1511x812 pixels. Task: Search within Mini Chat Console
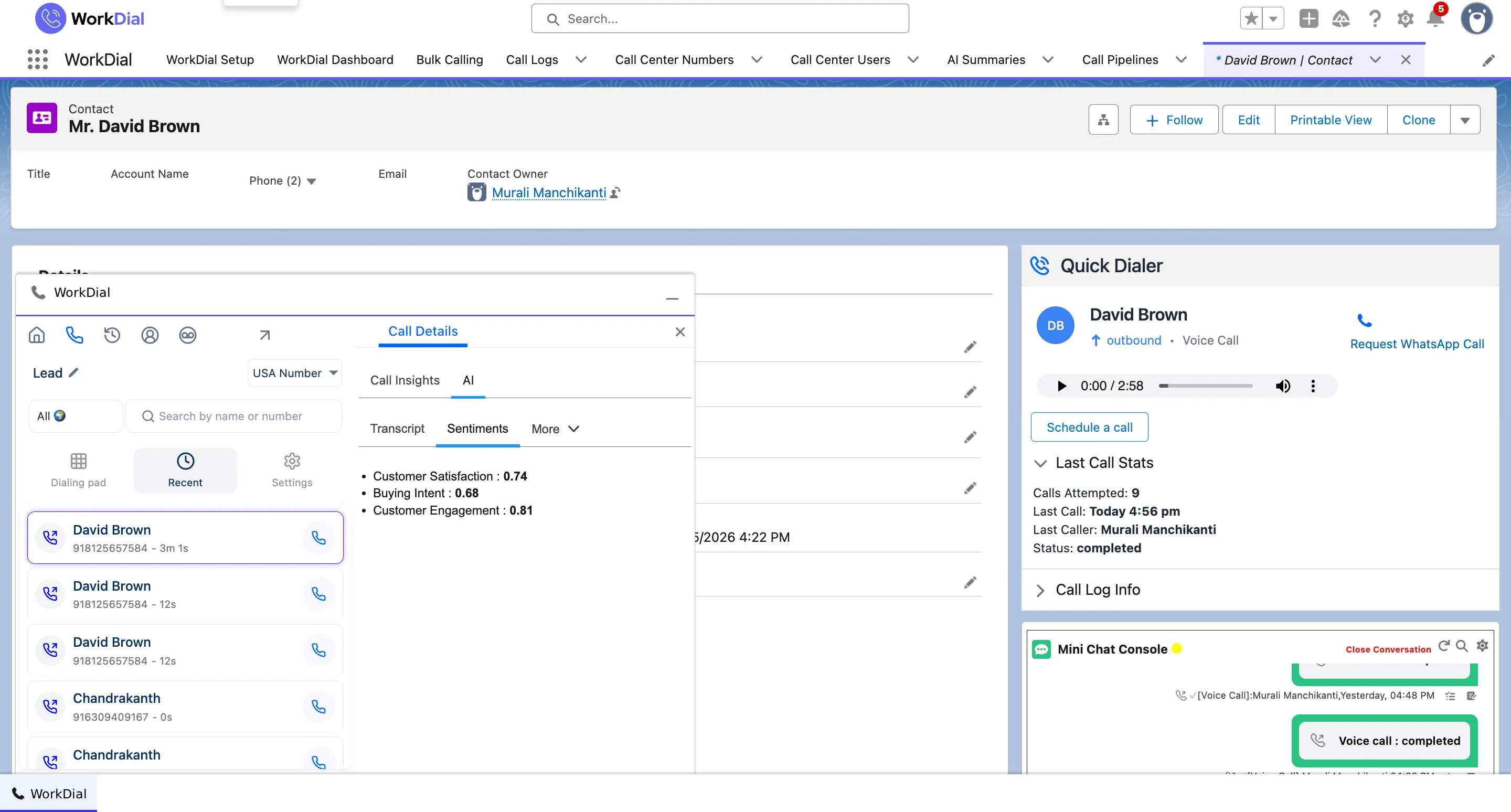click(1462, 646)
